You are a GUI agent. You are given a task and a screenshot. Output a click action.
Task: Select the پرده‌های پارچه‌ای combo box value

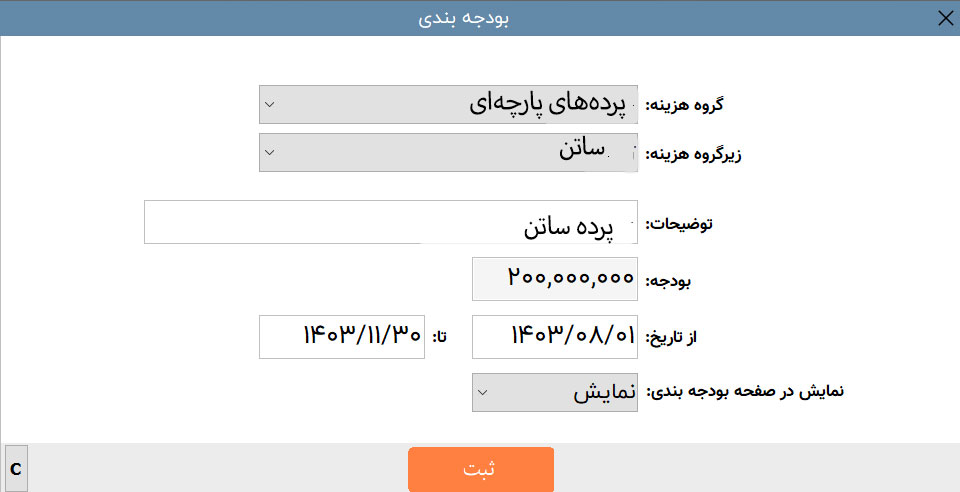[x=448, y=105]
